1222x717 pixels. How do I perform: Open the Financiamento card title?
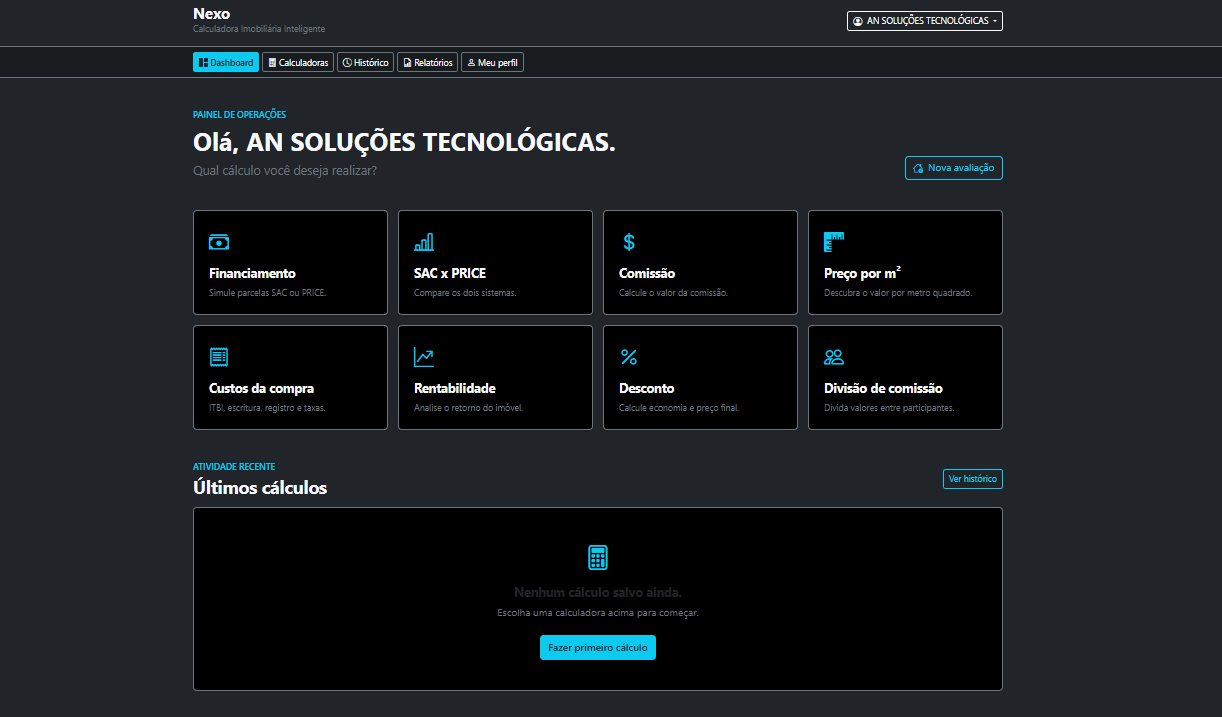click(252, 273)
